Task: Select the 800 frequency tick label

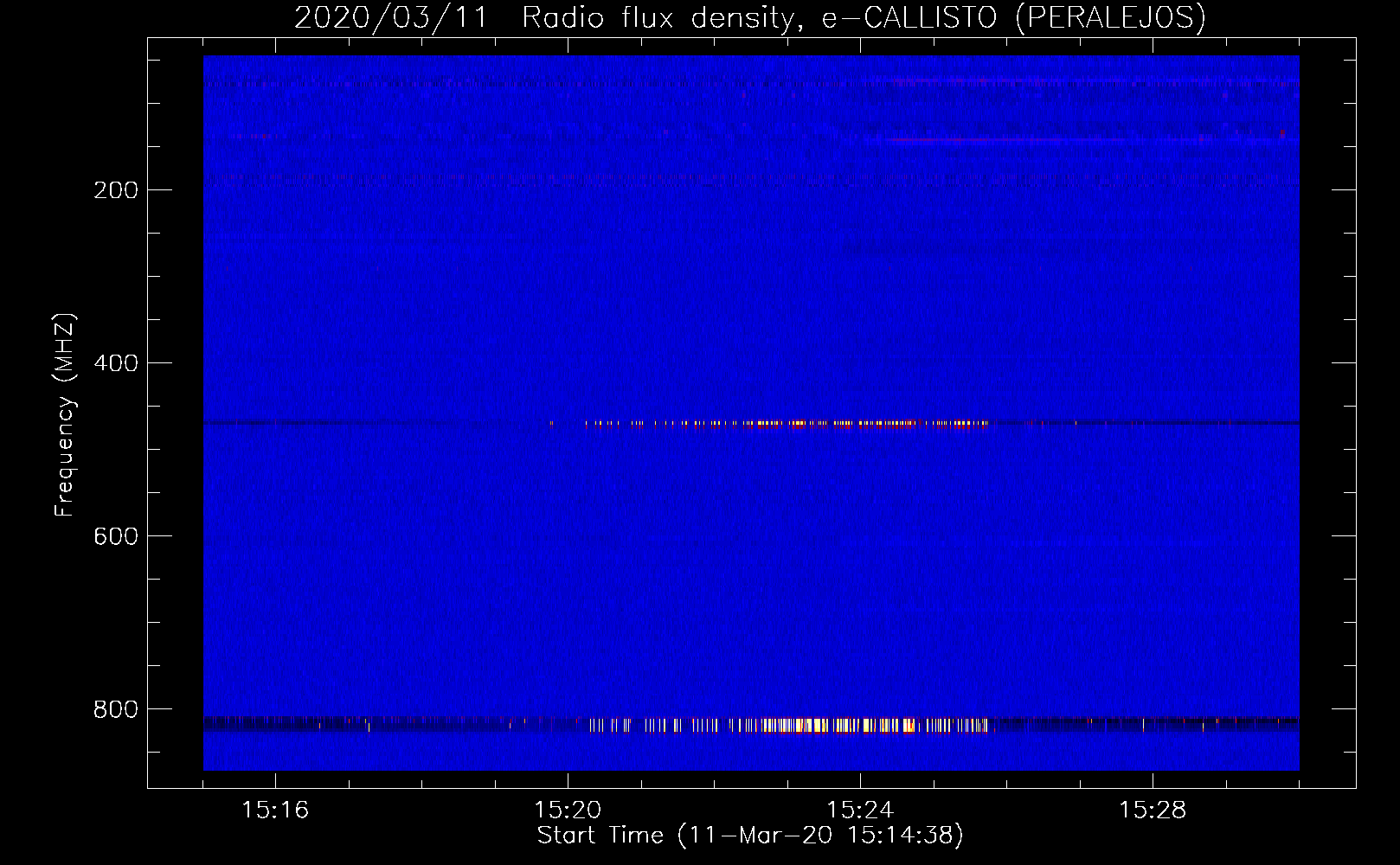Action: tap(116, 709)
